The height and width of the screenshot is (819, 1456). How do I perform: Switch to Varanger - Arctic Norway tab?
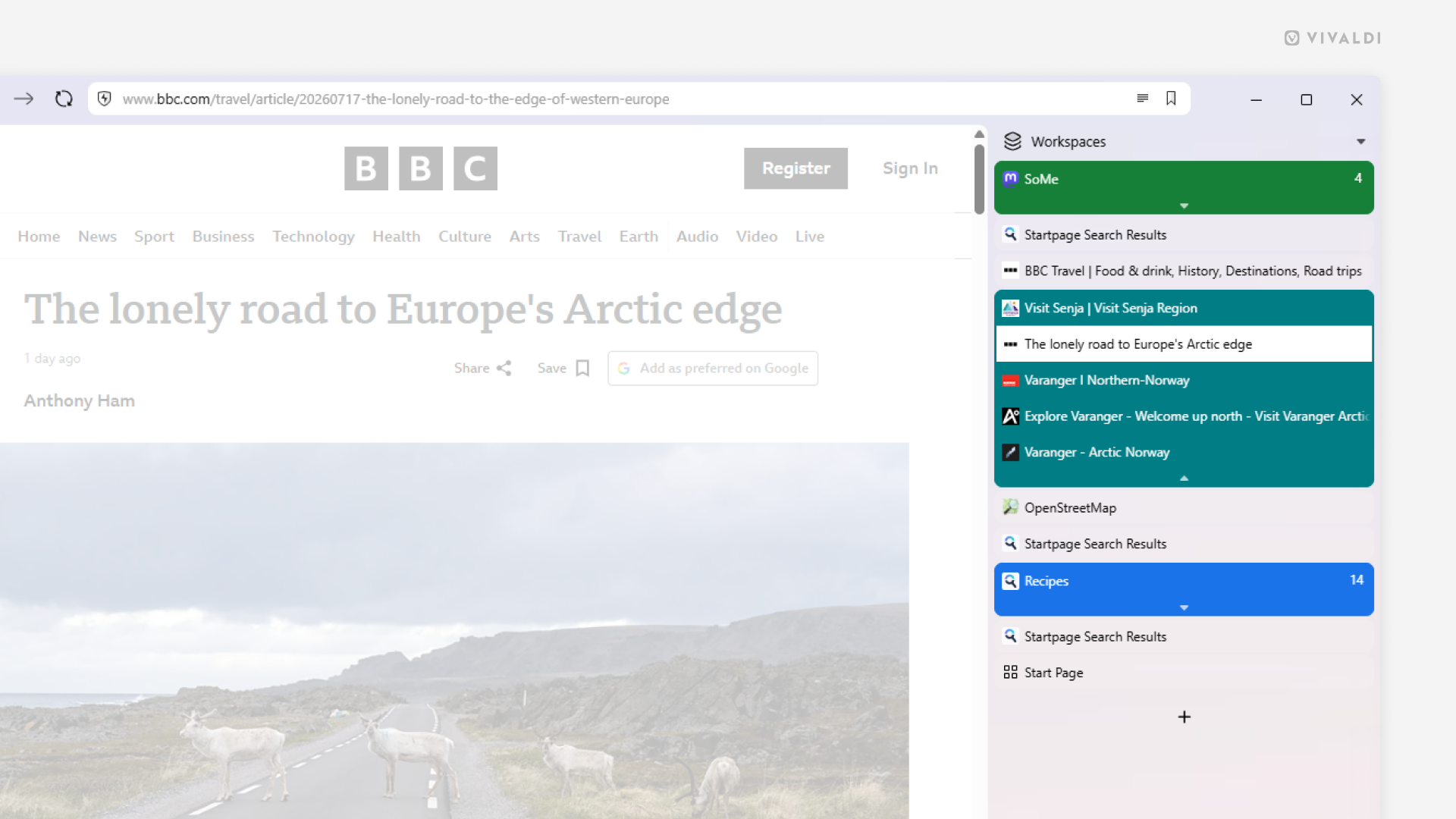click(x=1184, y=452)
